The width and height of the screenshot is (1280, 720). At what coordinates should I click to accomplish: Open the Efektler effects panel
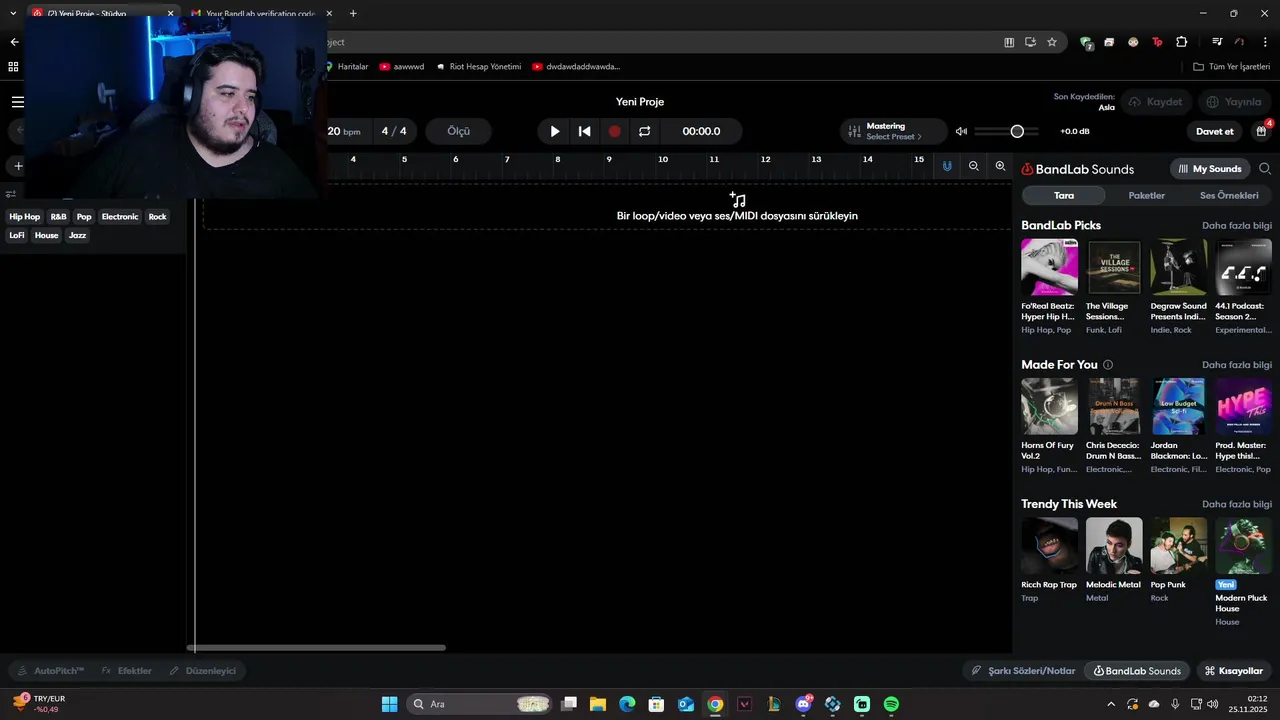(x=126, y=671)
